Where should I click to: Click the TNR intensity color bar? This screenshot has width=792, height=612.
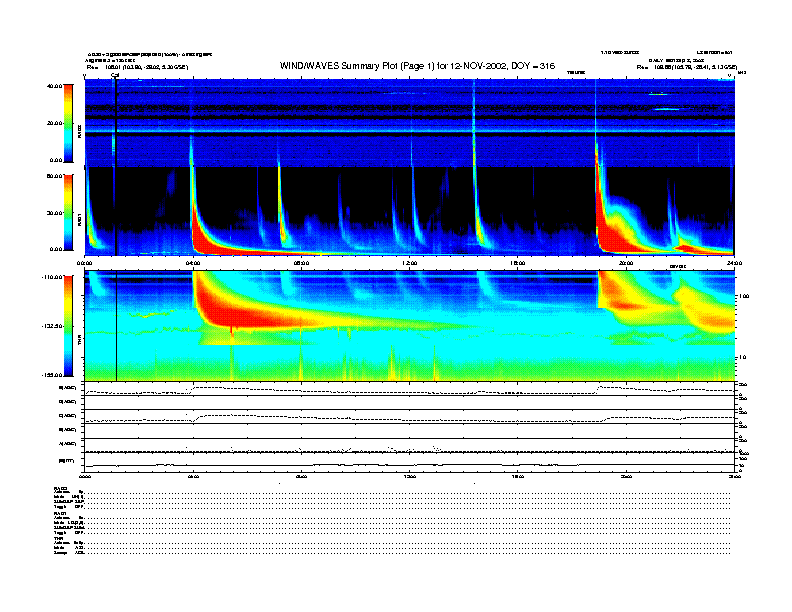[x=68, y=326]
